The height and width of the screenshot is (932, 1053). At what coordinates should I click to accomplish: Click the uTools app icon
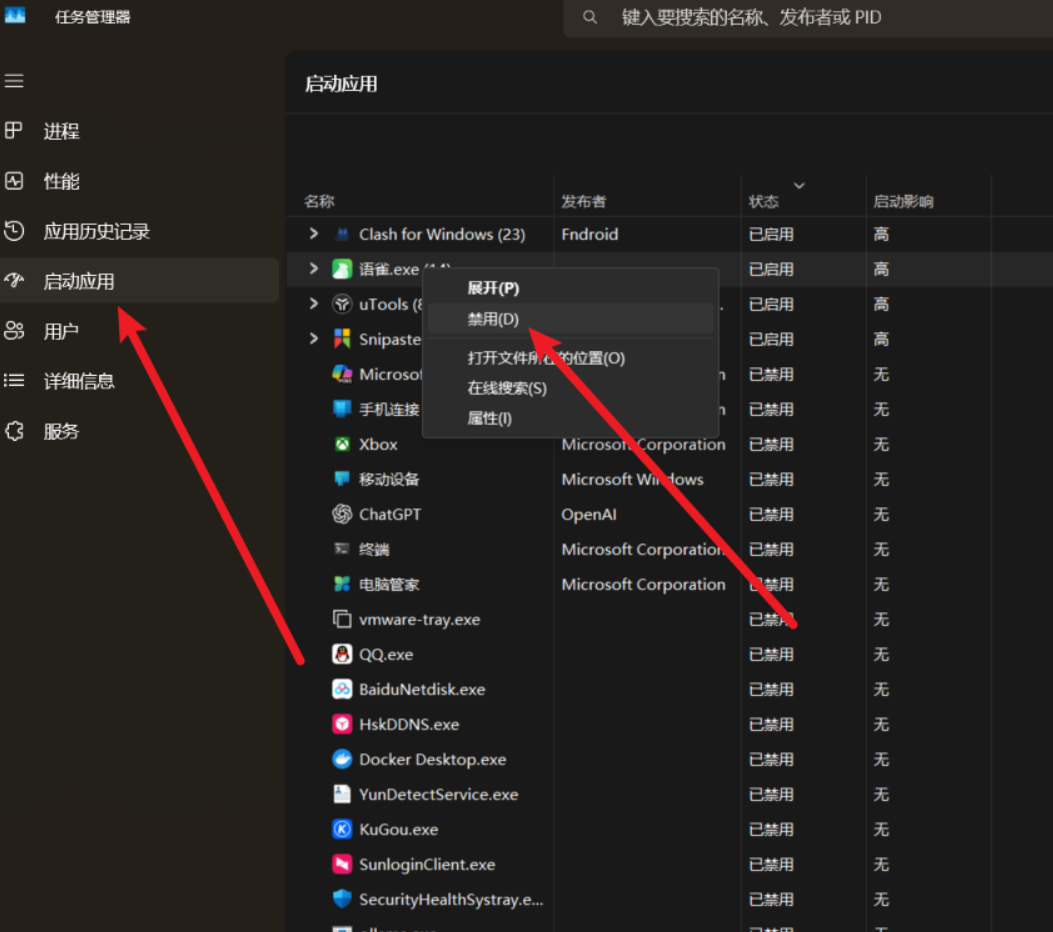tap(342, 304)
